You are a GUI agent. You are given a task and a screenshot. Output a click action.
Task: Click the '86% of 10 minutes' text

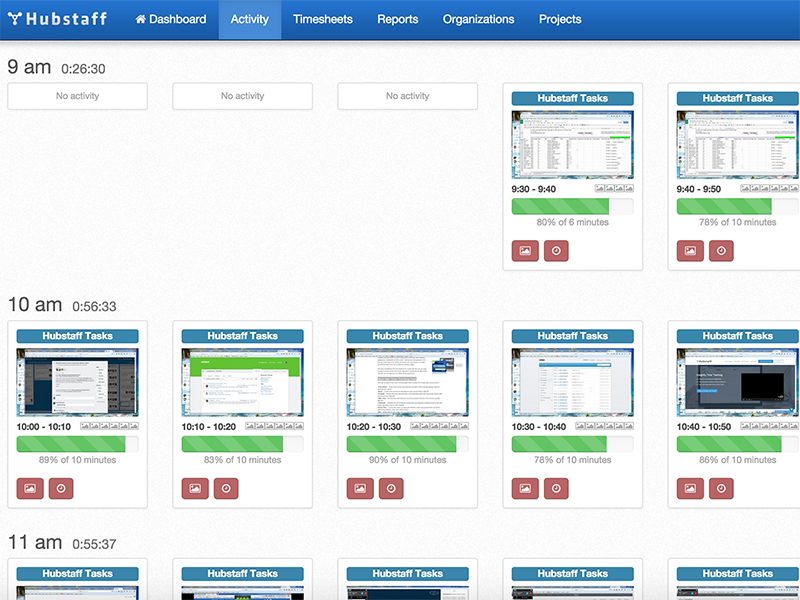738,460
